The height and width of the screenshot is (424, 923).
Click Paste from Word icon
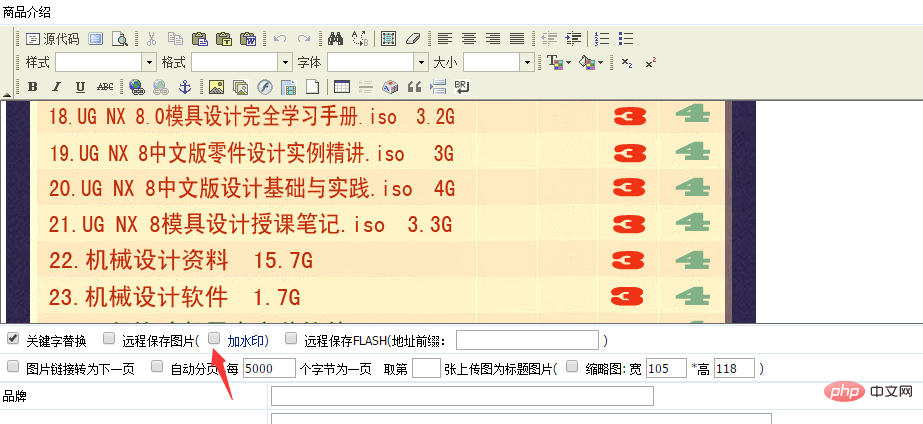pos(248,39)
